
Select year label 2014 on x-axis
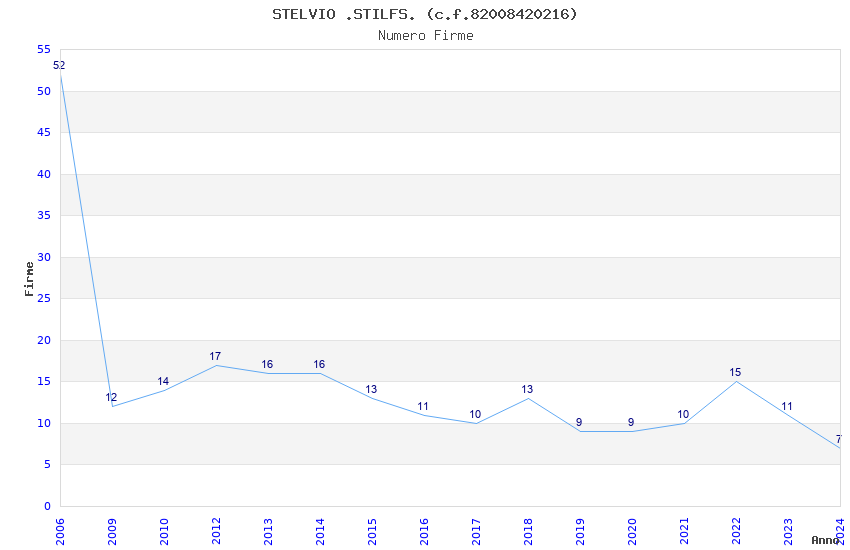point(320,532)
